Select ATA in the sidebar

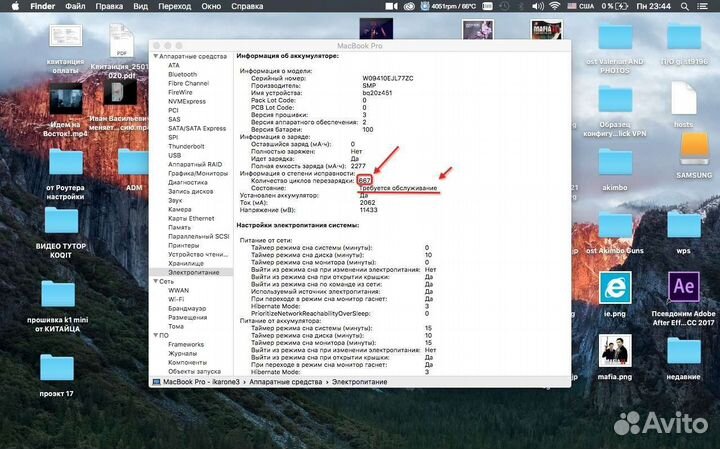[x=174, y=65]
